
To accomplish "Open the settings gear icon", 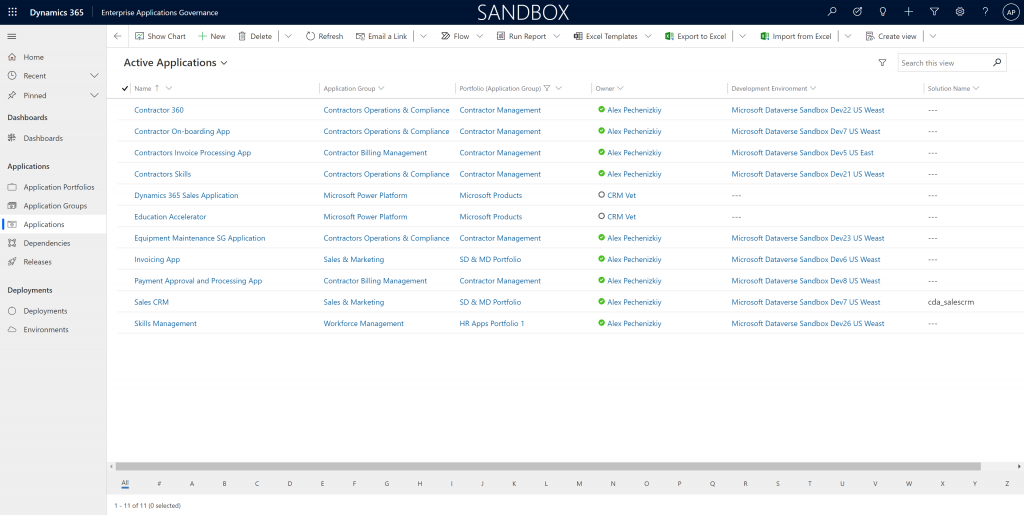I will 960,12.
